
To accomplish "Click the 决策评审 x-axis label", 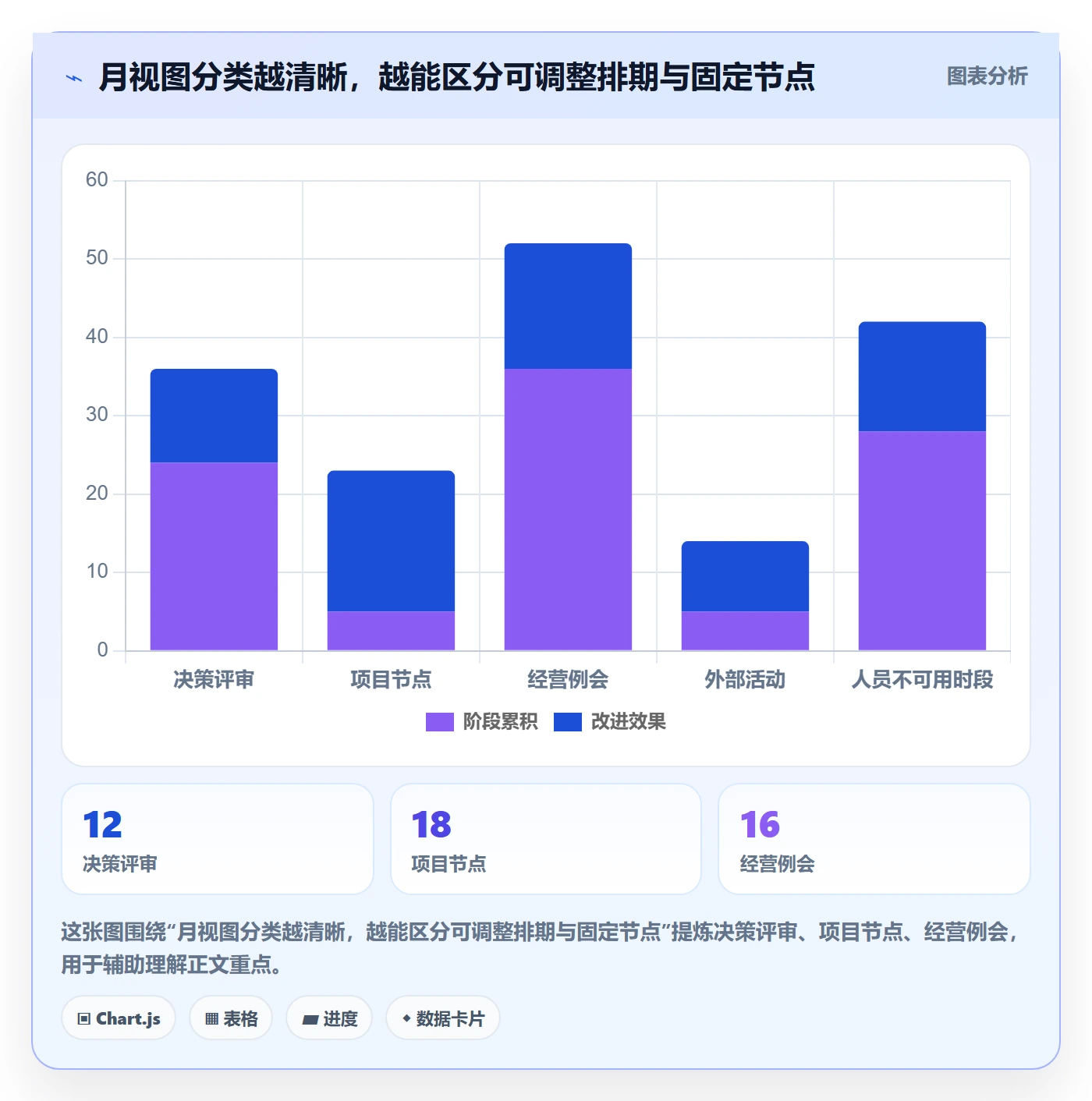I will click(214, 680).
